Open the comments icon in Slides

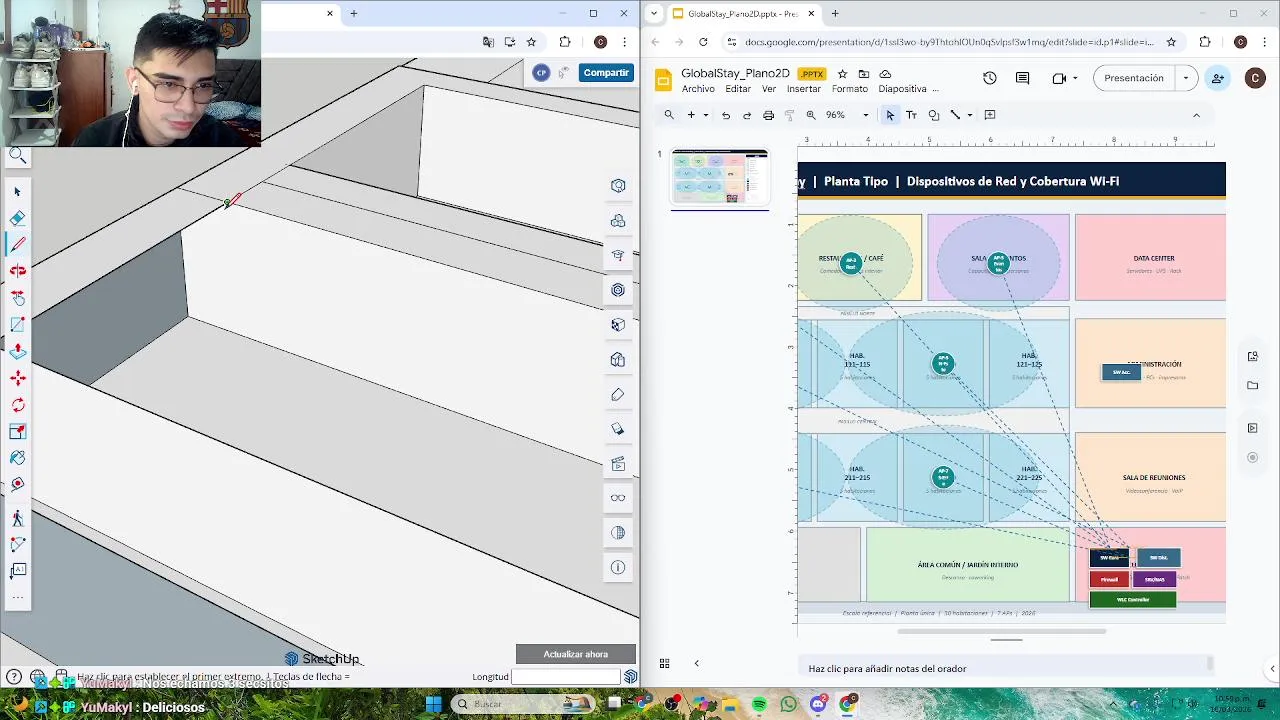(x=1022, y=78)
